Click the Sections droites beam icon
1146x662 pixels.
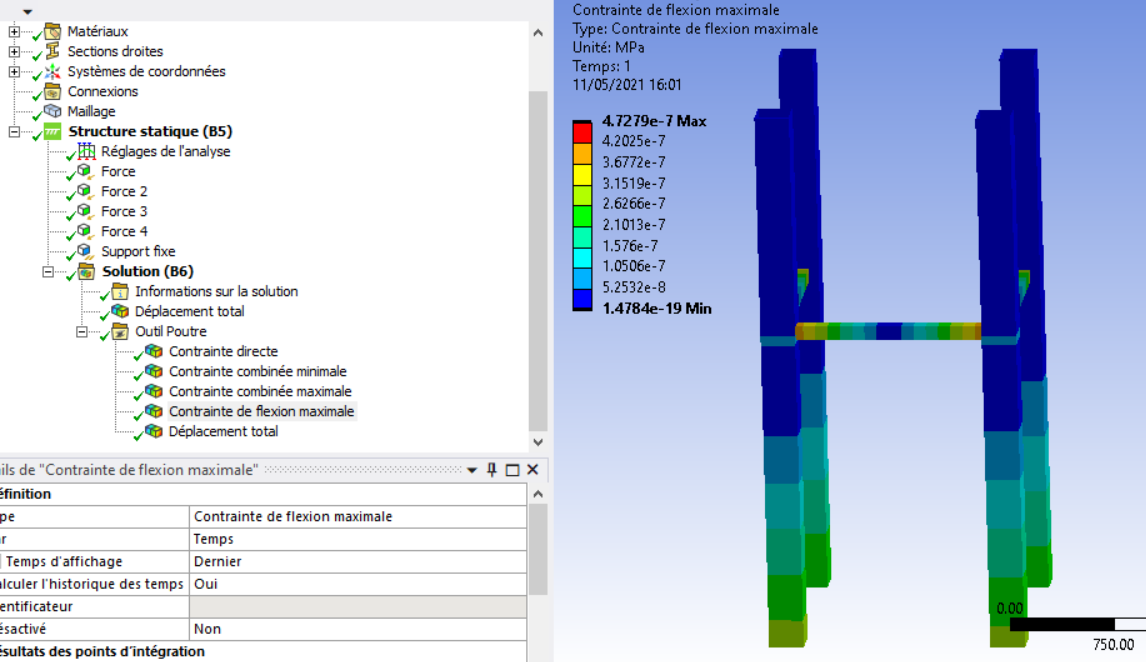pyautogui.click(x=52, y=52)
